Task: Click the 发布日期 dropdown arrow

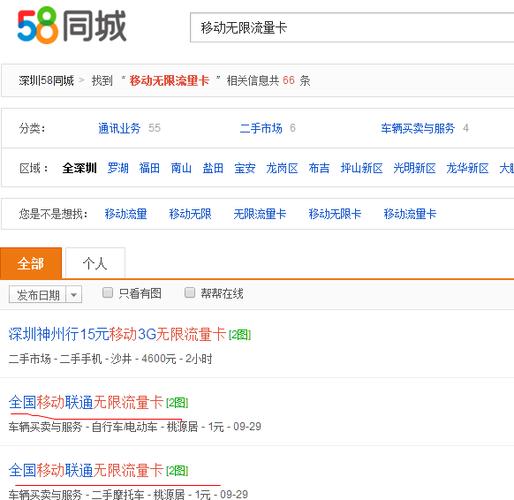Action: pos(74,295)
